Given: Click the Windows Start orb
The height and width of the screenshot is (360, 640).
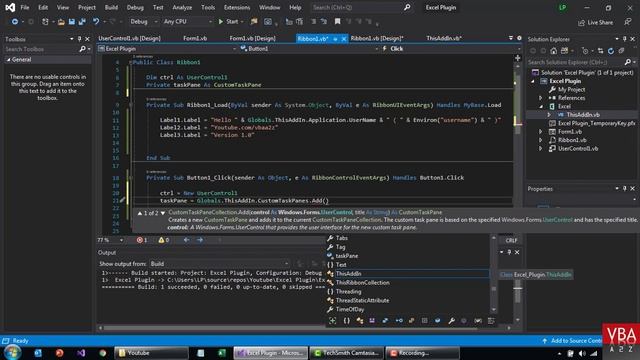Looking at the screenshot, I should pos(13,352).
